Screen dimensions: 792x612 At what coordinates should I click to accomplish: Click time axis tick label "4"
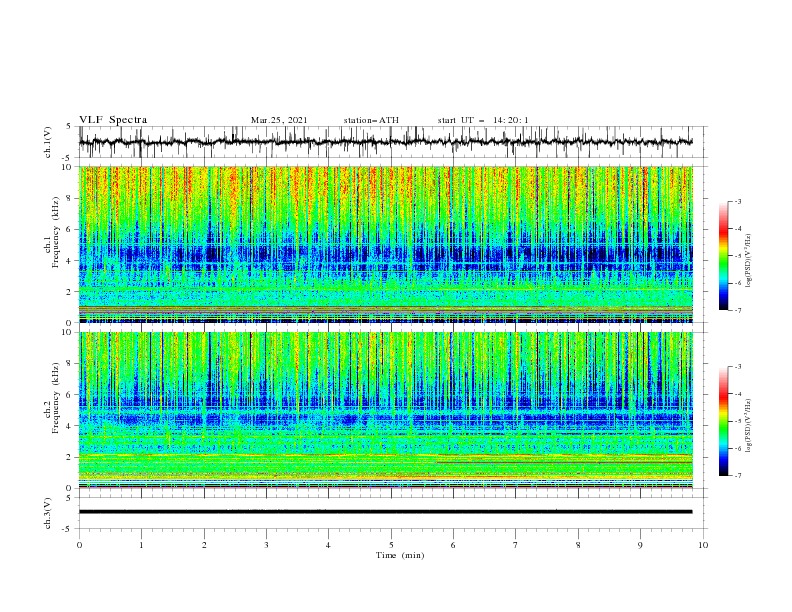(x=329, y=545)
